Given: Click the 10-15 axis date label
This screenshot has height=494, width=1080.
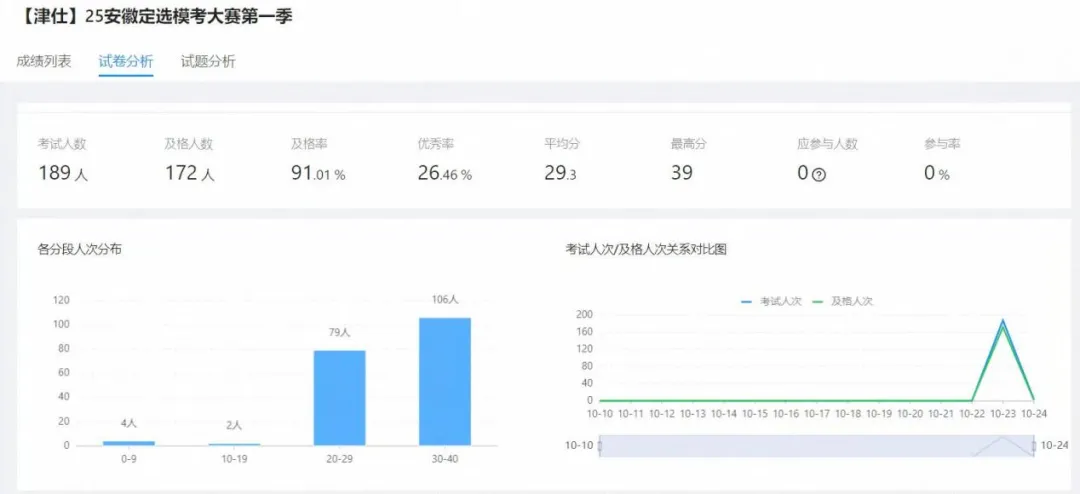Looking at the screenshot, I should 755,414.
